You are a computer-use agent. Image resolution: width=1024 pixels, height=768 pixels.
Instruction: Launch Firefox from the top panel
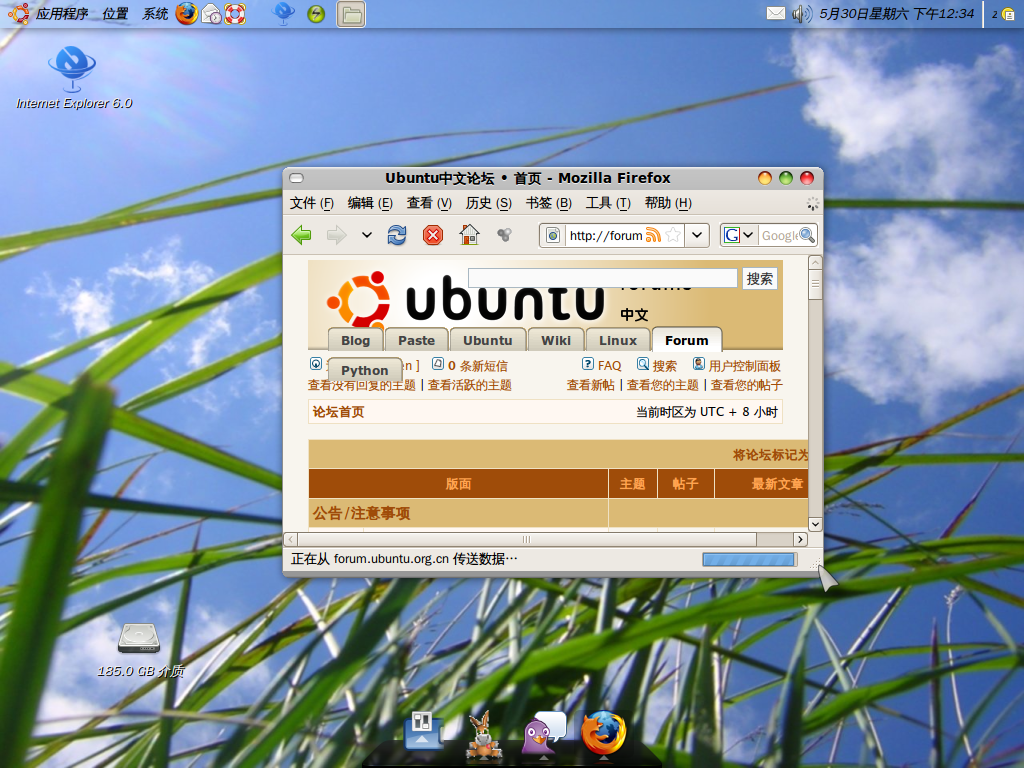coord(187,14)
